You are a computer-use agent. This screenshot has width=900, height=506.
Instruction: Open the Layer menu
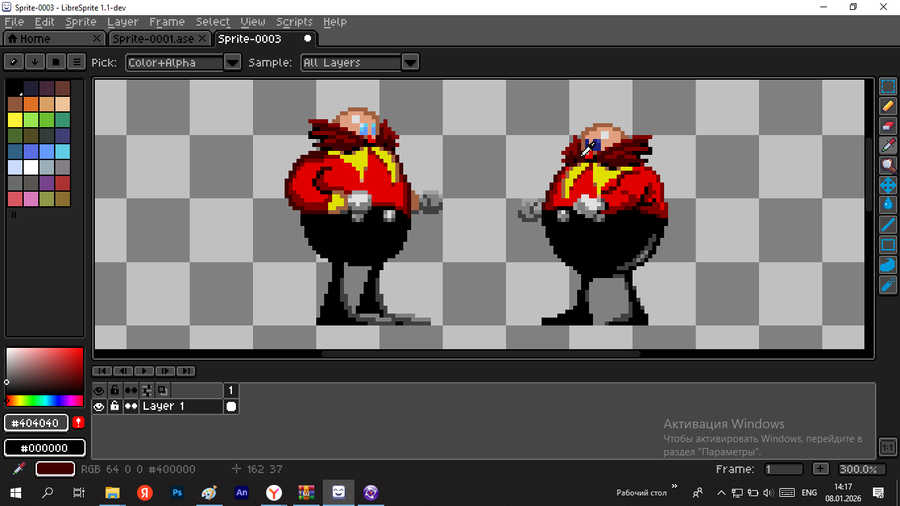point(123,22)
